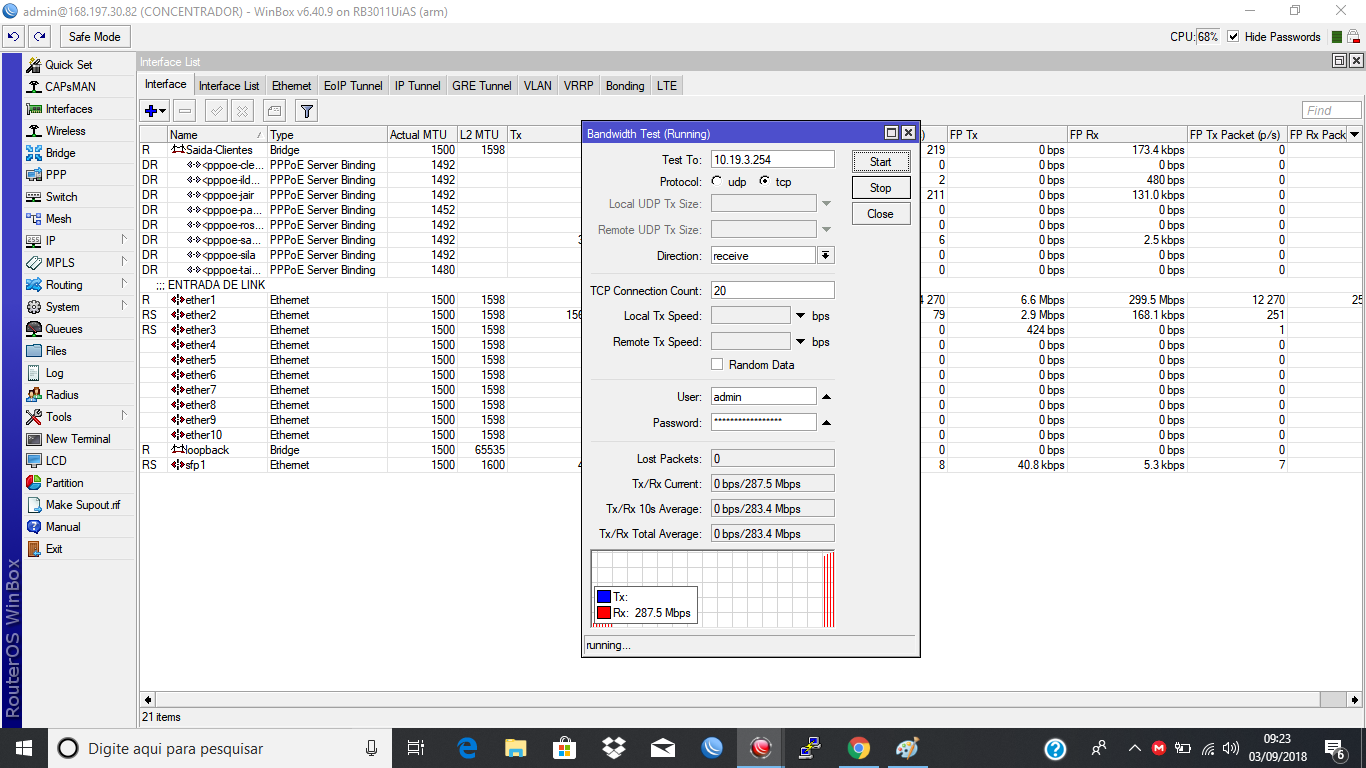Viewport: 1366px width, 768px height.
Task: Click the Enable checkmark toolbar button
Action: click(216, 111)
